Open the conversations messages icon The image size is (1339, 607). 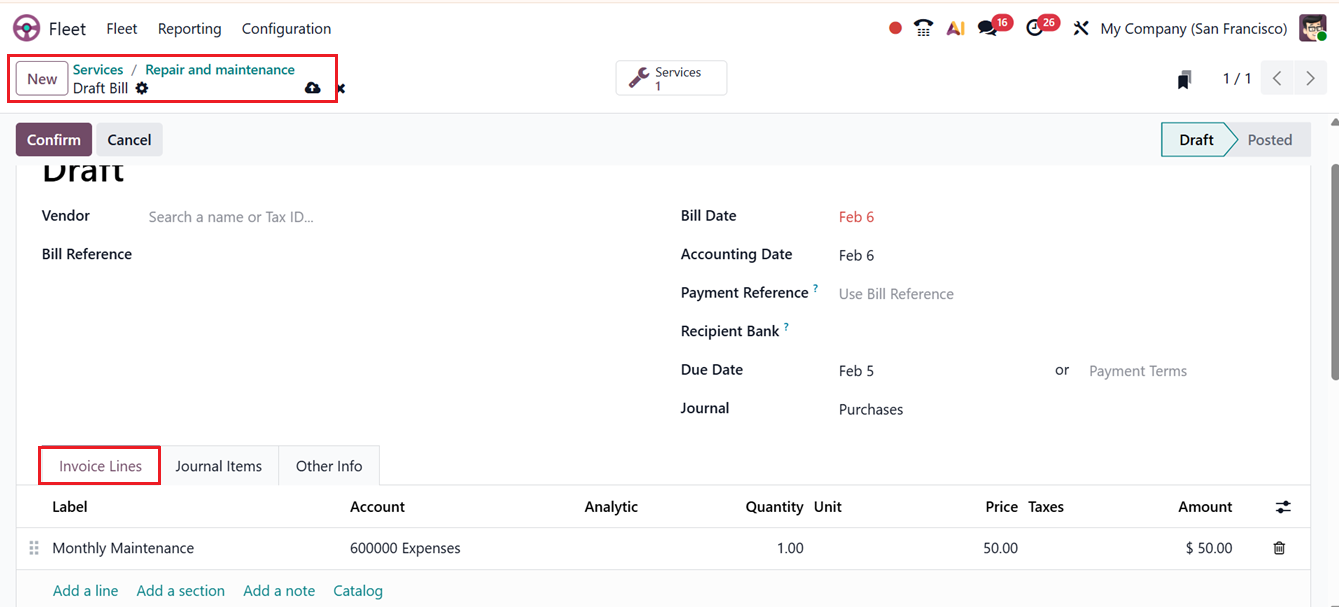[x=988, y=29]
